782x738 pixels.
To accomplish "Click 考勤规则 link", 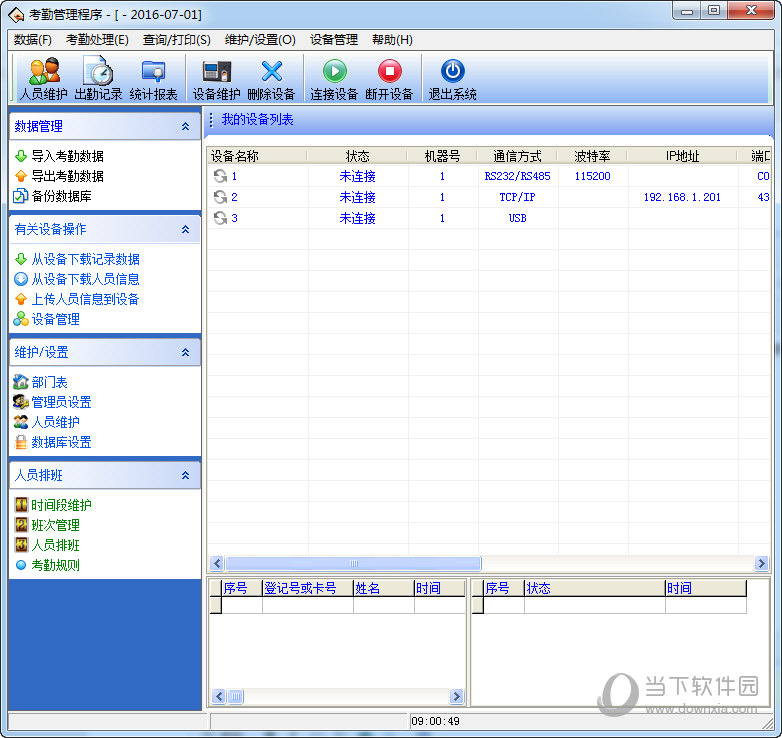I will [55, 565].
